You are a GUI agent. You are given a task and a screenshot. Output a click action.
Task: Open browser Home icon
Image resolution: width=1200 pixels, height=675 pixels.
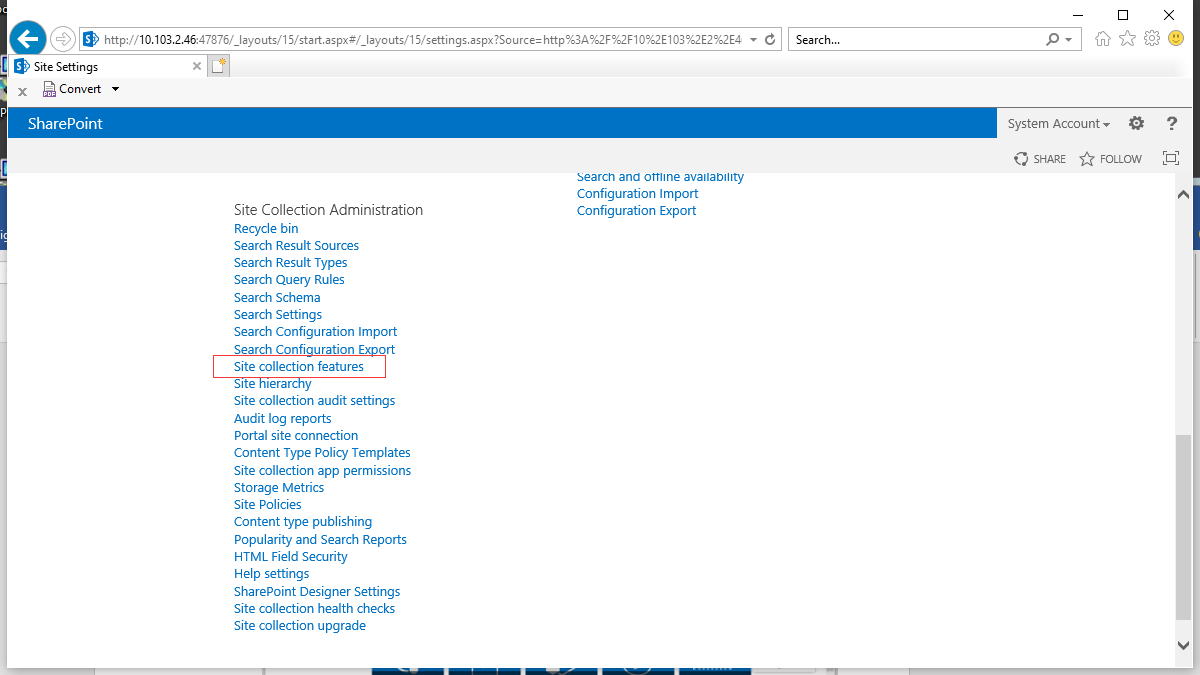pos(1103,39)
